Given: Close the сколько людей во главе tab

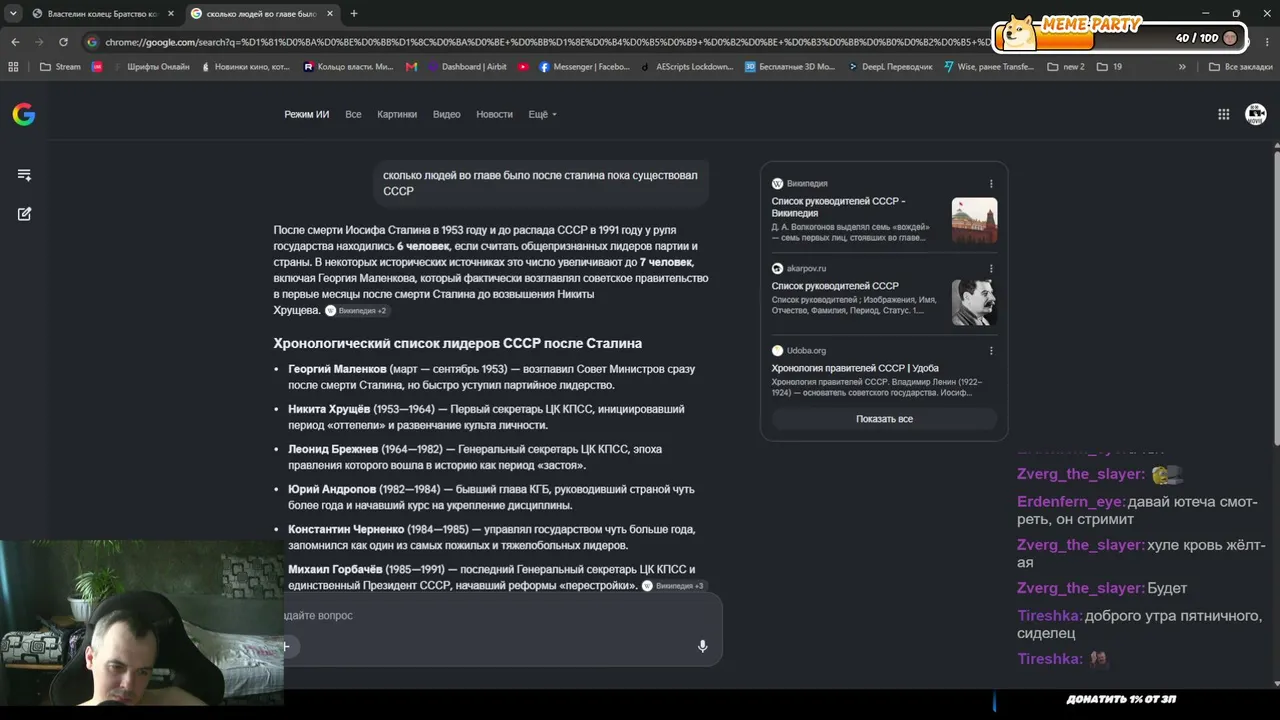Looking at the screenshot, I should point(330,14).
